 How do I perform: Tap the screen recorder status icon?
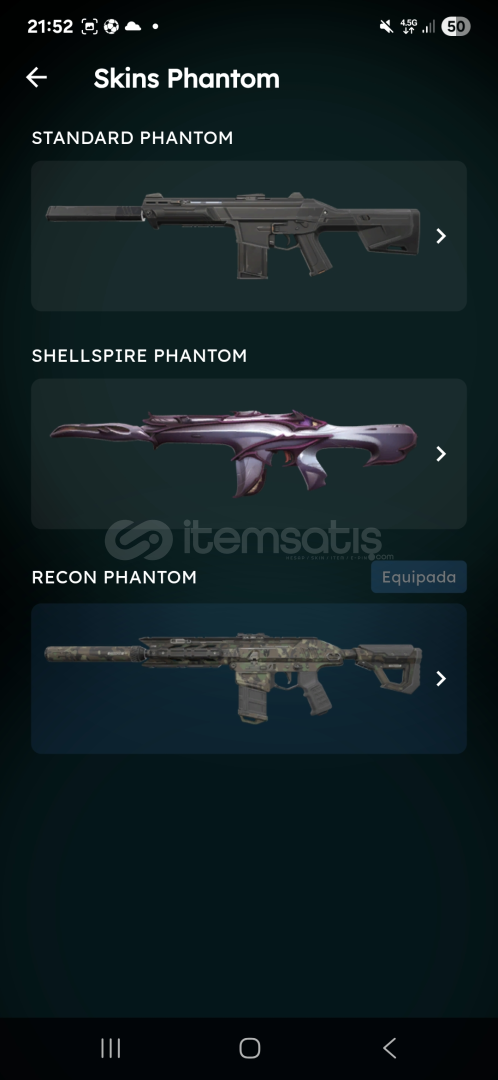(x=90, y=27)
